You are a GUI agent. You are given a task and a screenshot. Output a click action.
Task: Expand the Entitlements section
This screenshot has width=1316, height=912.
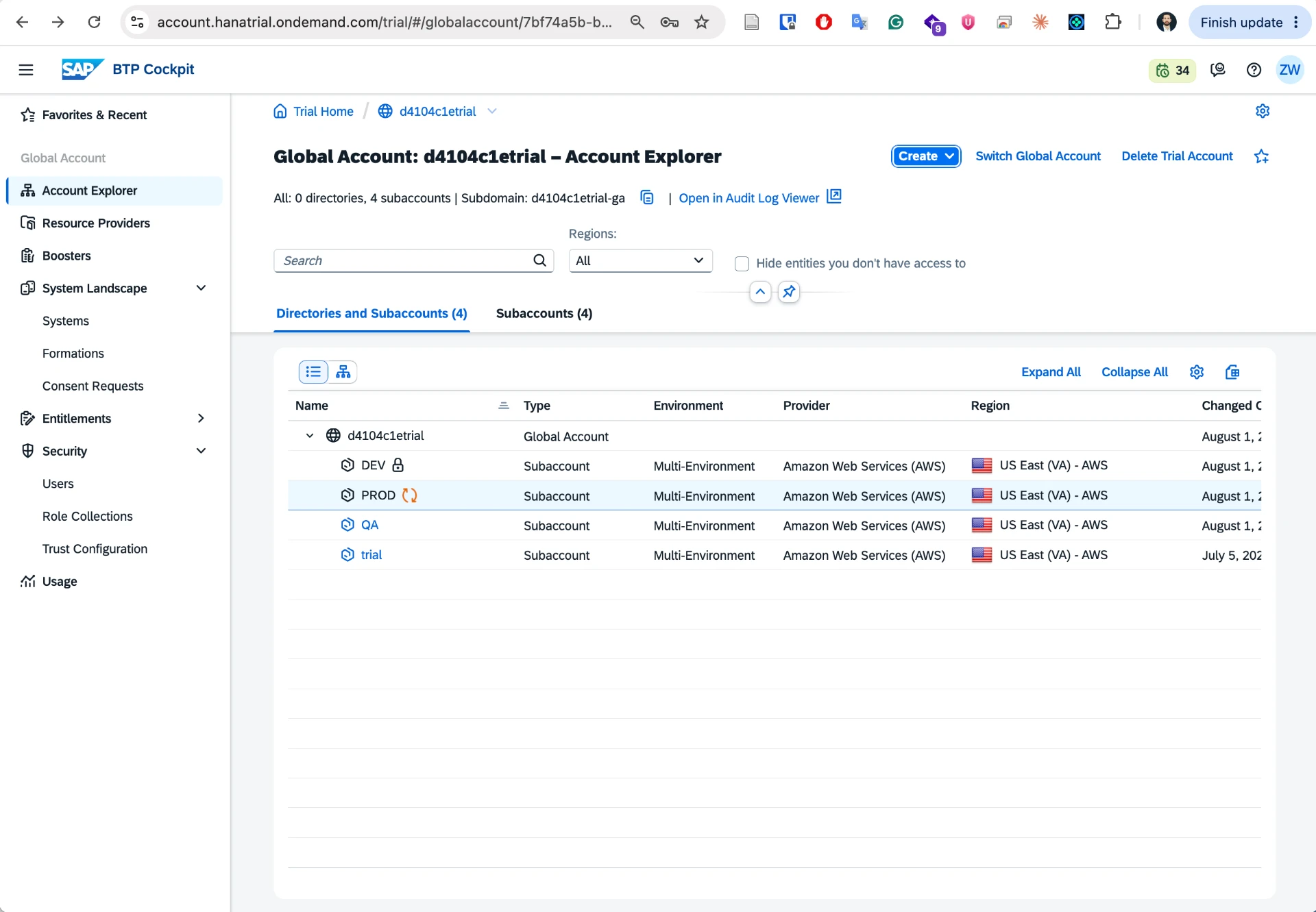pos(201,418)
